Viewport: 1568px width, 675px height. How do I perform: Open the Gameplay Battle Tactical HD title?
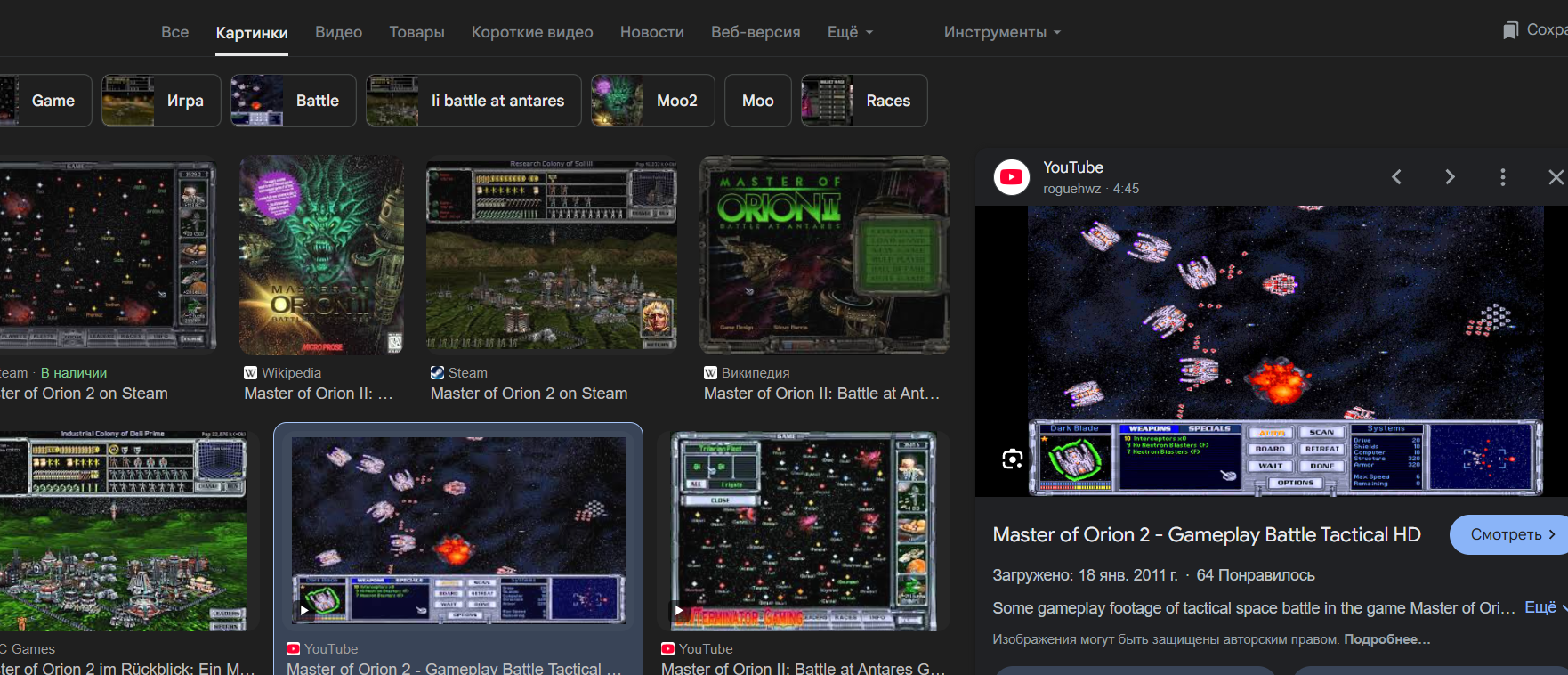click(1207, 534)
